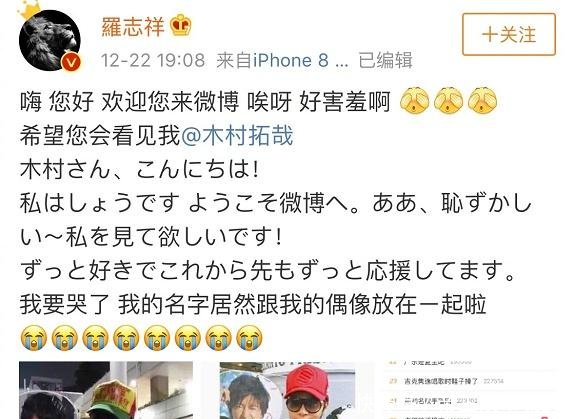The height and width of the screenshot is (419, 568).
Task: Click the Japanese greeting line 木村さん、こんにちは
Action: coord(140,169)
